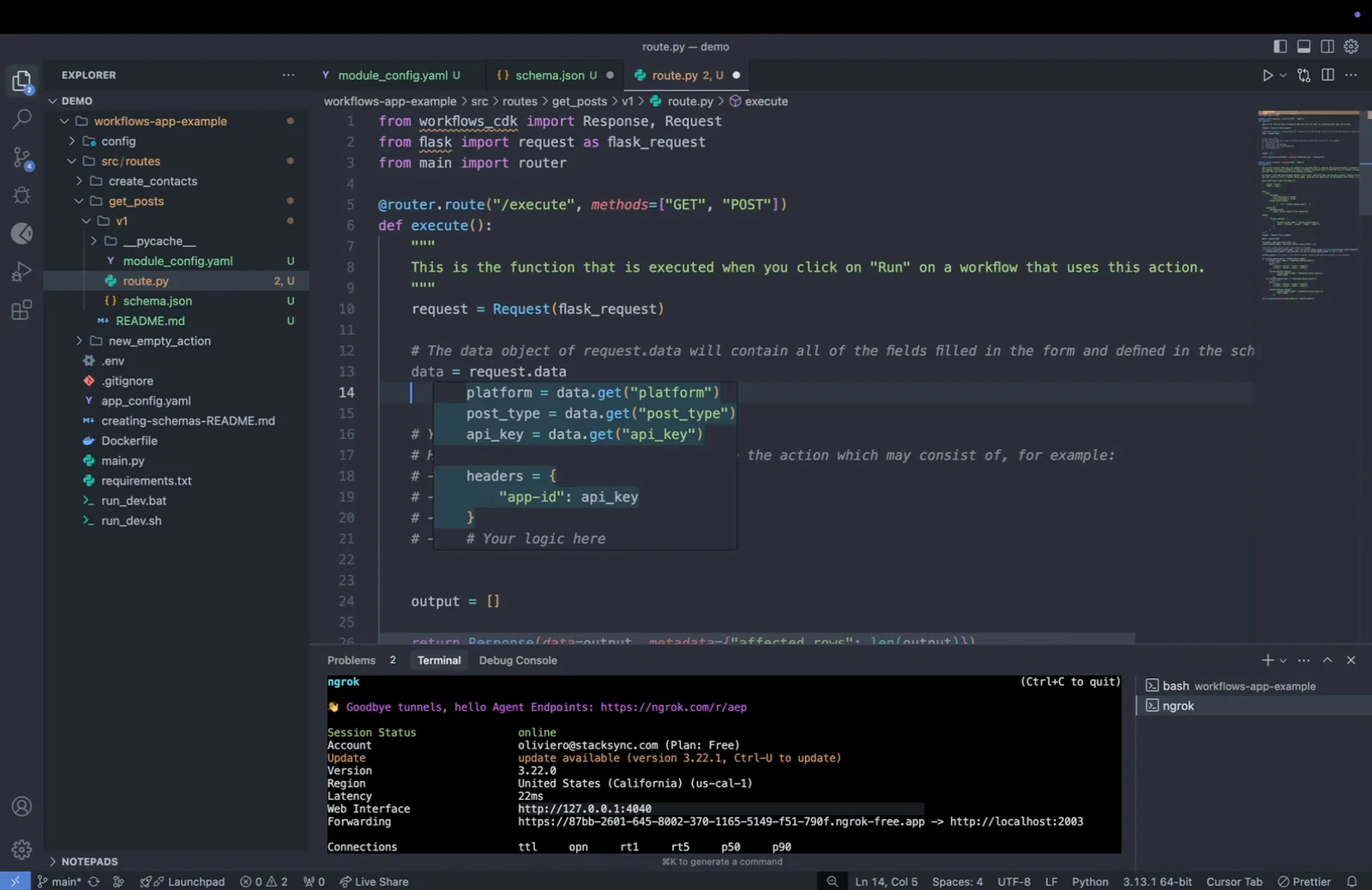Image resolution: width=1372 pixels, height=890 pixels.
Task: Open the Explorer view in activity bar
Action: (21, 81)
